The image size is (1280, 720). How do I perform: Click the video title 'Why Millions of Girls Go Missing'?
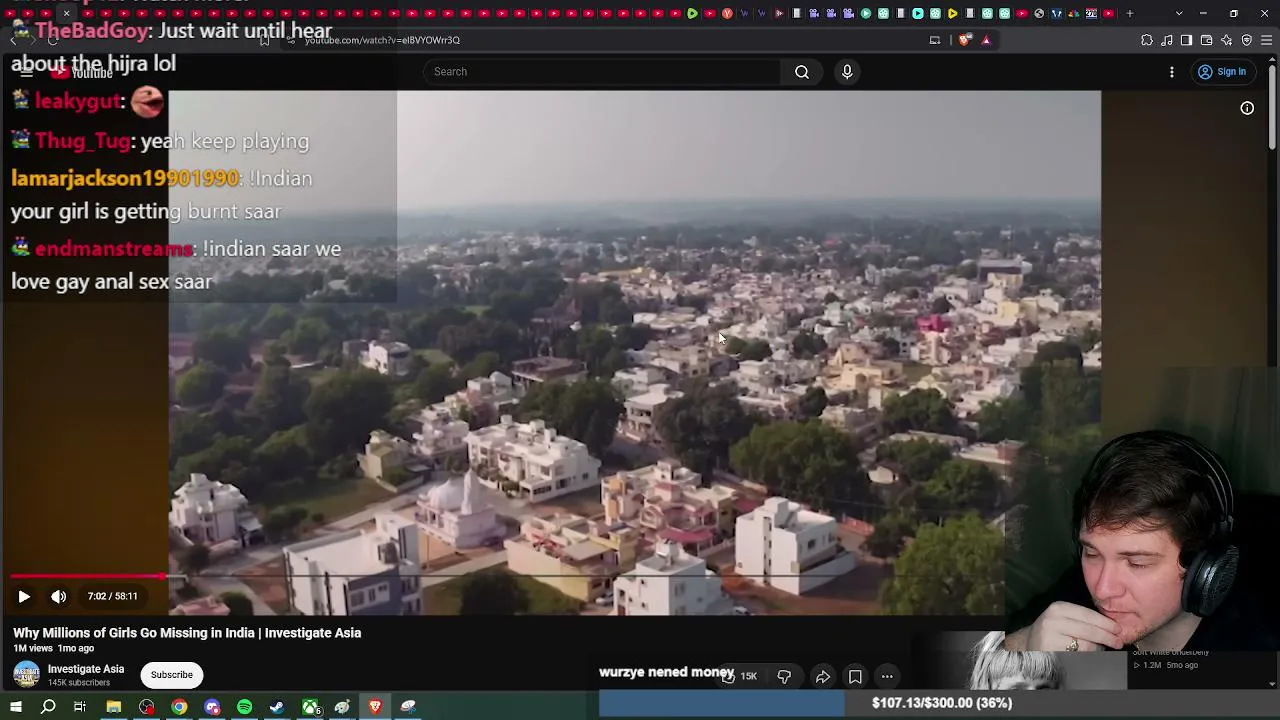(187, 633)
